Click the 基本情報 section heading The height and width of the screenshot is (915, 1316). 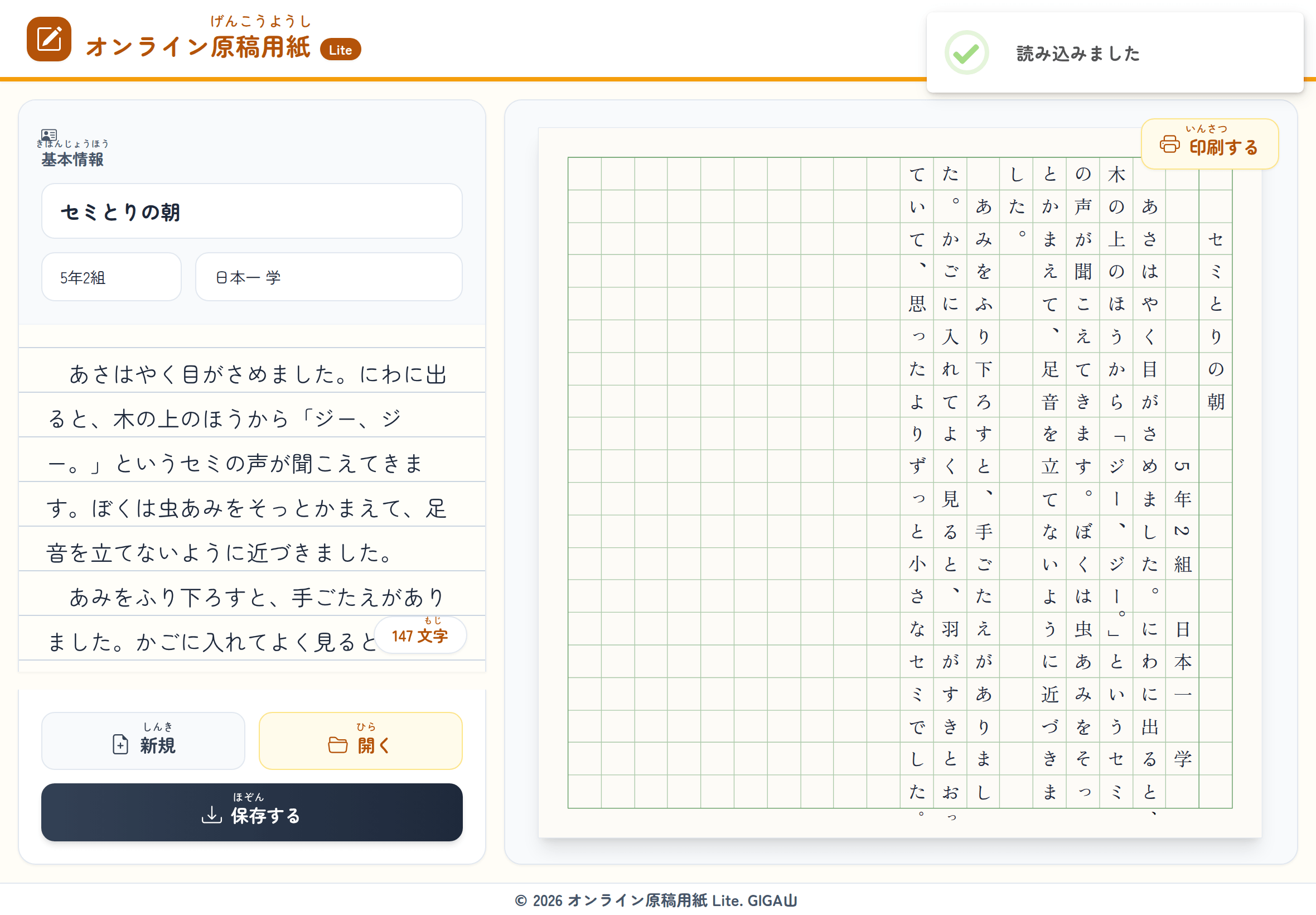(x=72, y=160)
